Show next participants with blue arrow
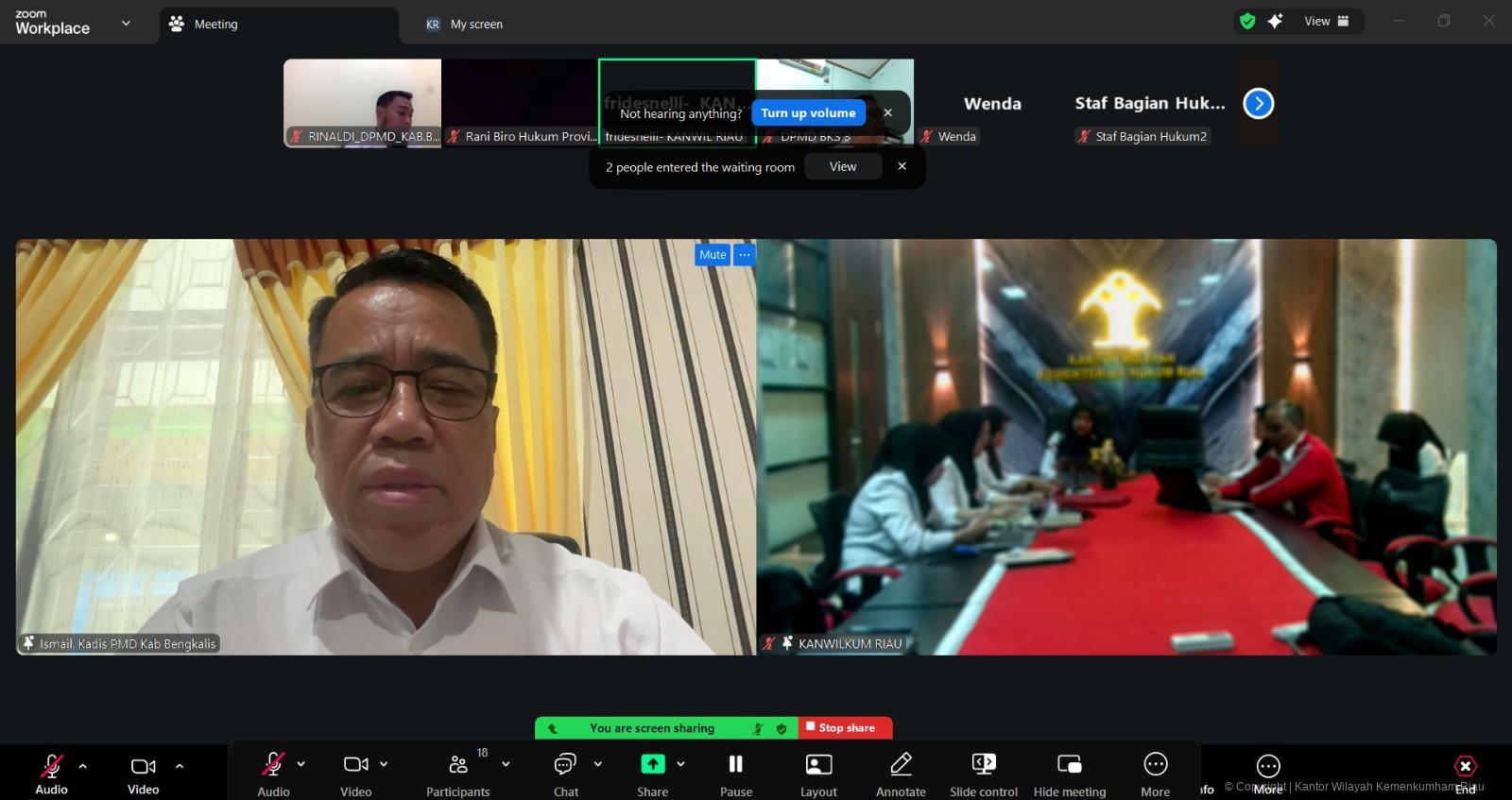1512x800 pixels. [x=1258, y=103]
